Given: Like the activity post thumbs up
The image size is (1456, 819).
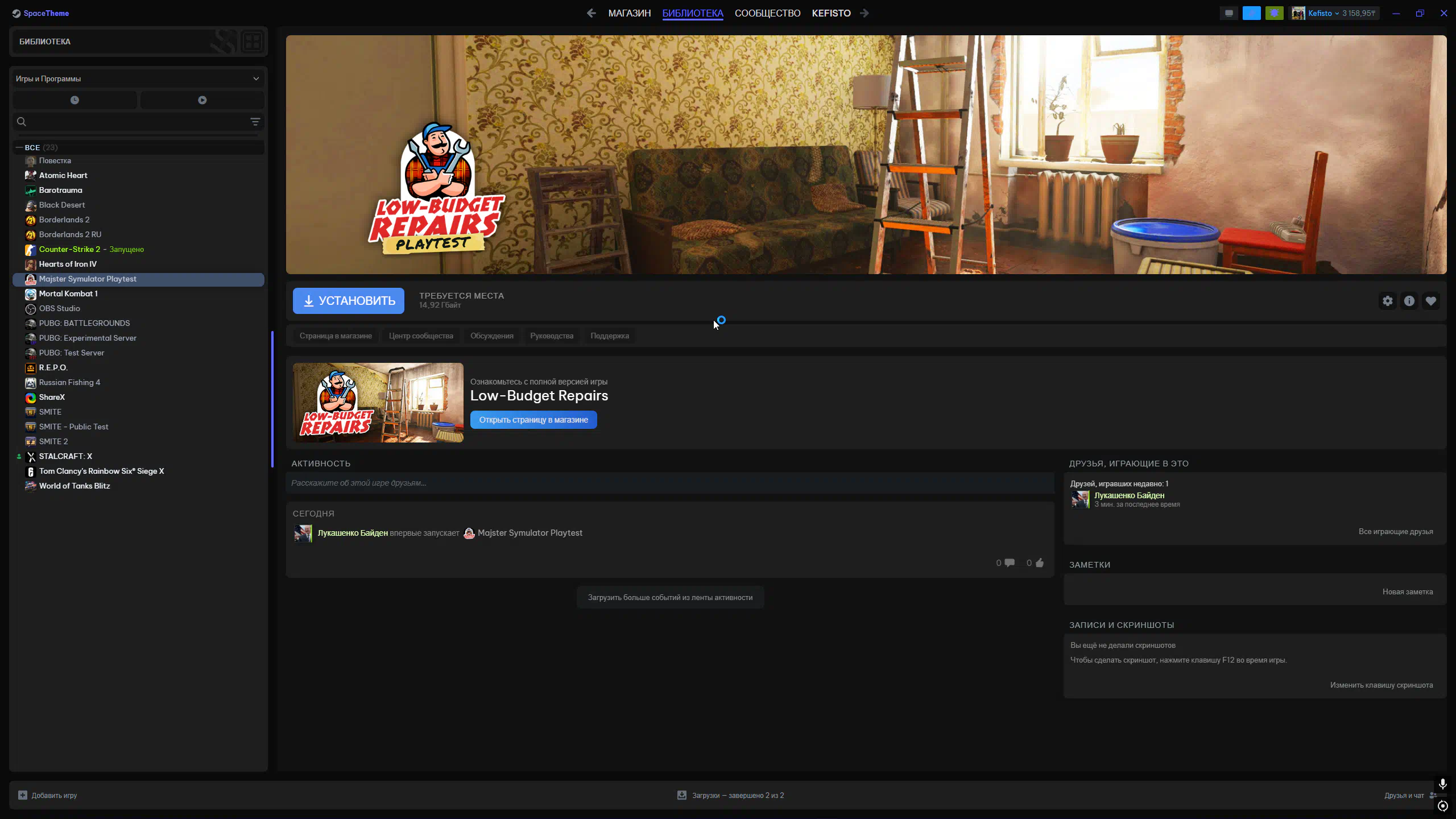Looking at the screenshot, I should pyautogui.click(x=1040, y=563).
